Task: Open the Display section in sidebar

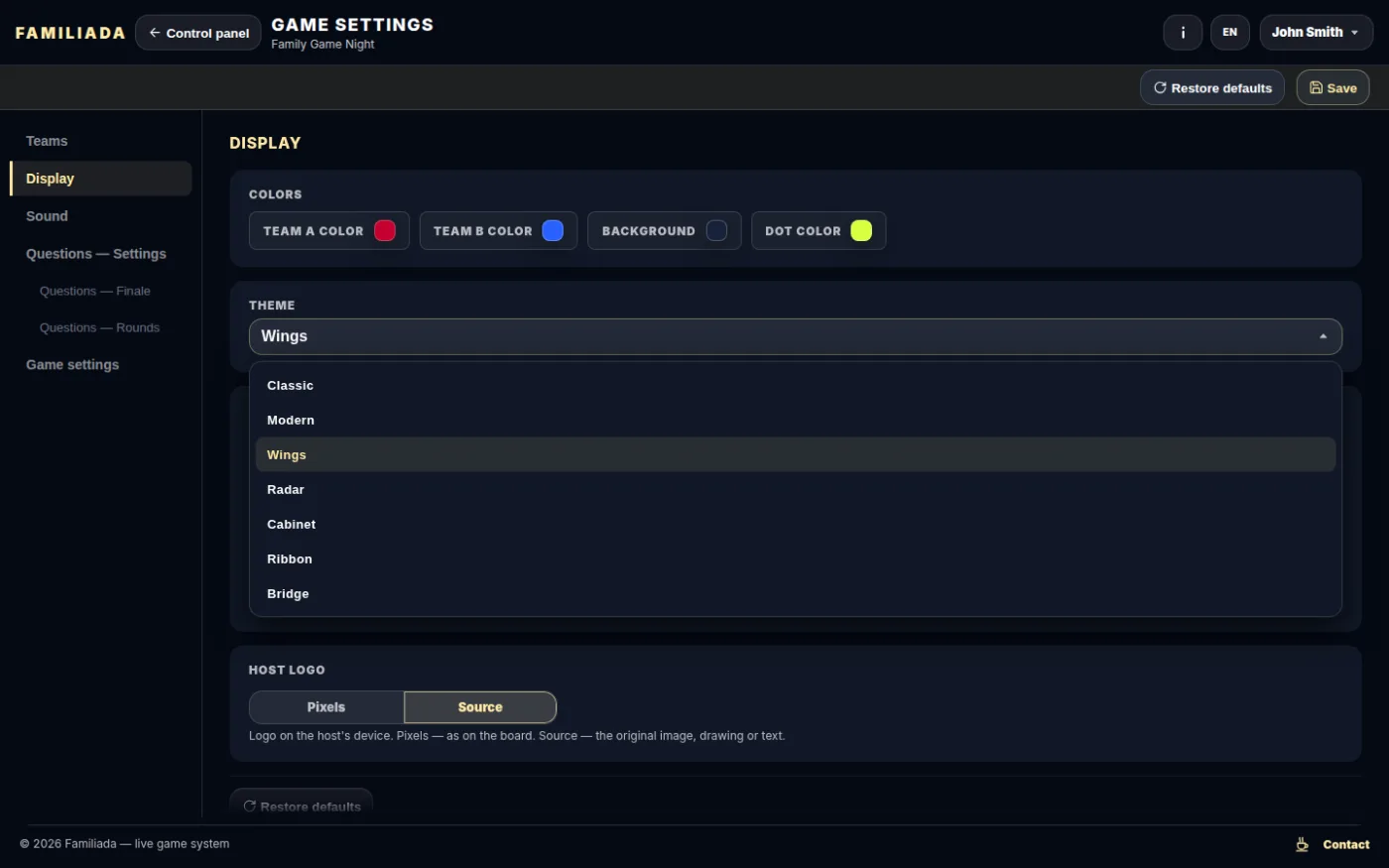Action: pyautogui.click(x=100, y=179)
